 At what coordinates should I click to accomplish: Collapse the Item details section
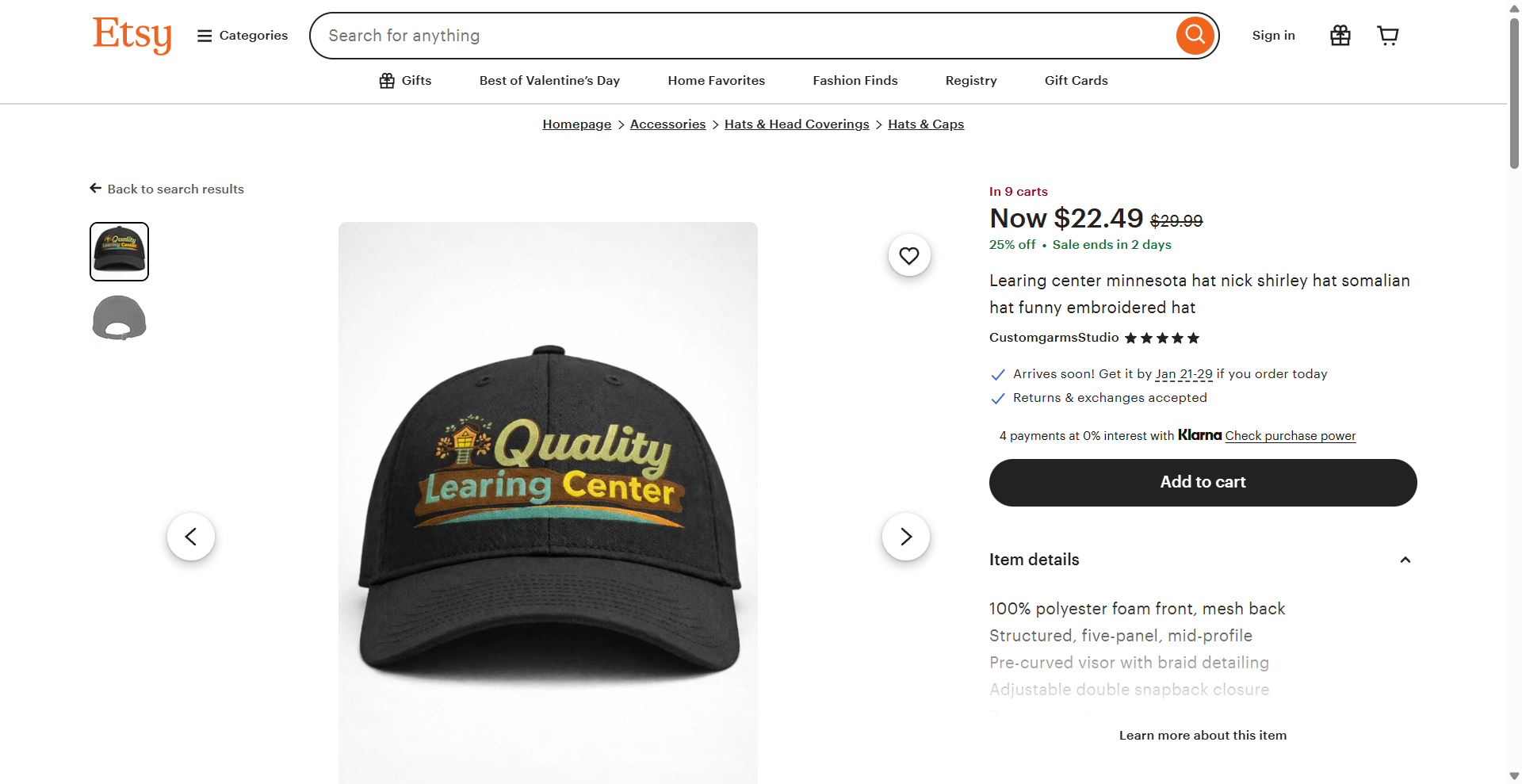click(1405, 560)
